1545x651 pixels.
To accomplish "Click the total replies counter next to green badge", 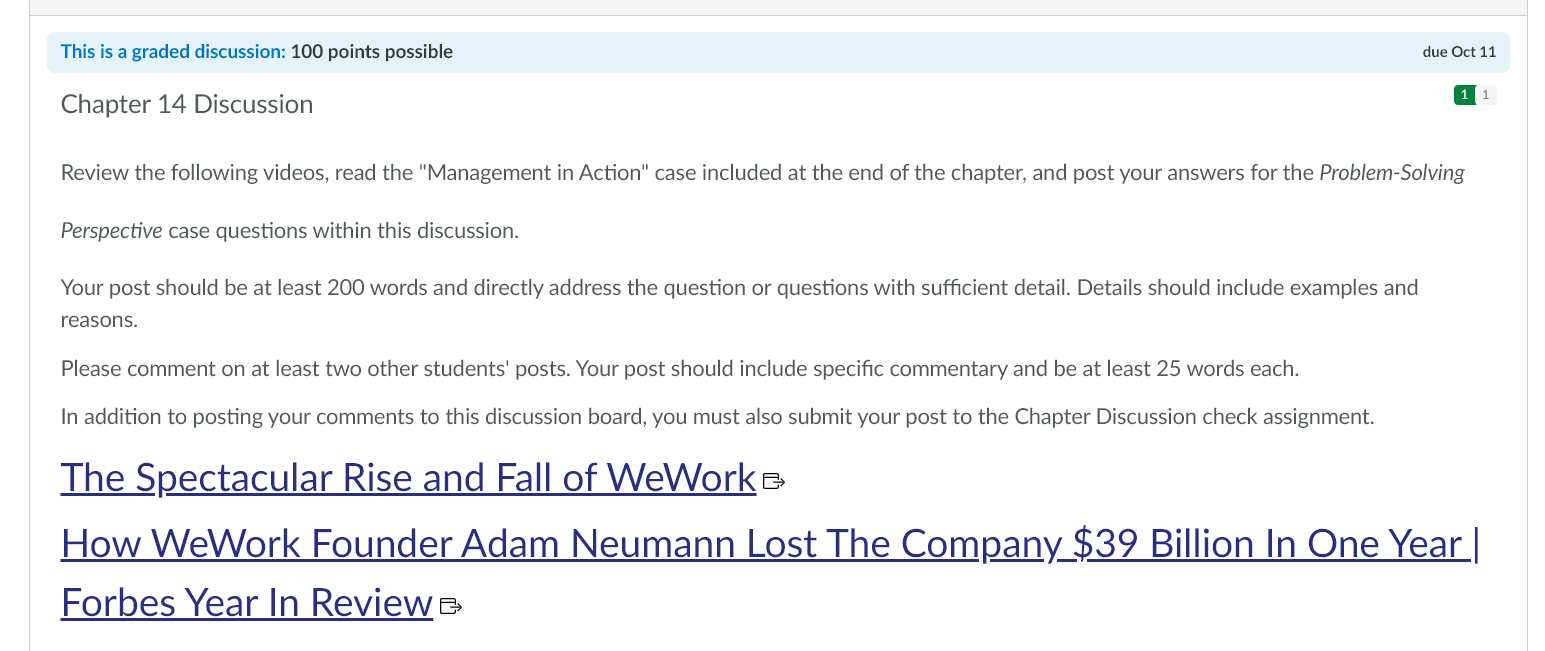I will [x=1486, y=94].
